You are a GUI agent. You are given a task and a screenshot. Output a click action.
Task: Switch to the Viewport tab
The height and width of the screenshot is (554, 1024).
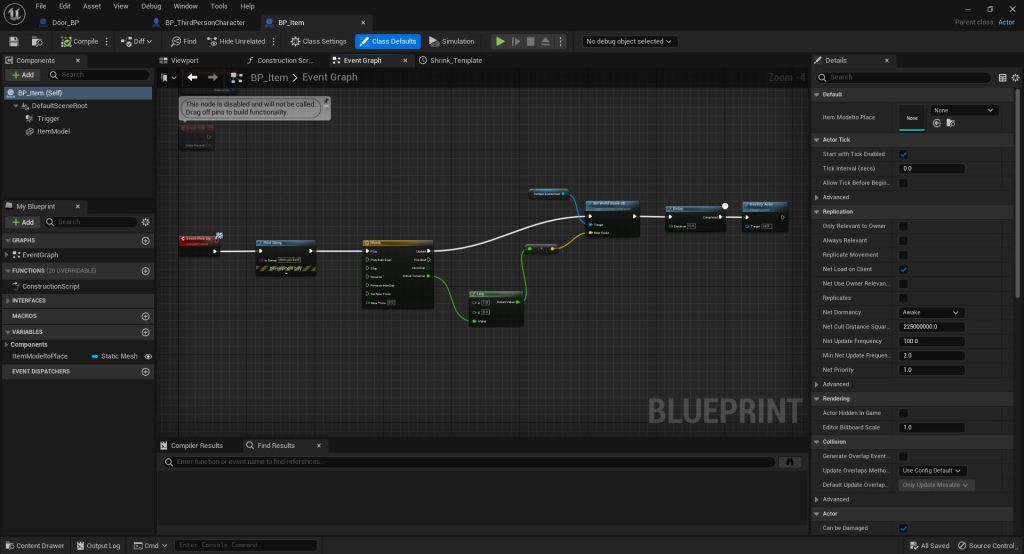point(185,60)
